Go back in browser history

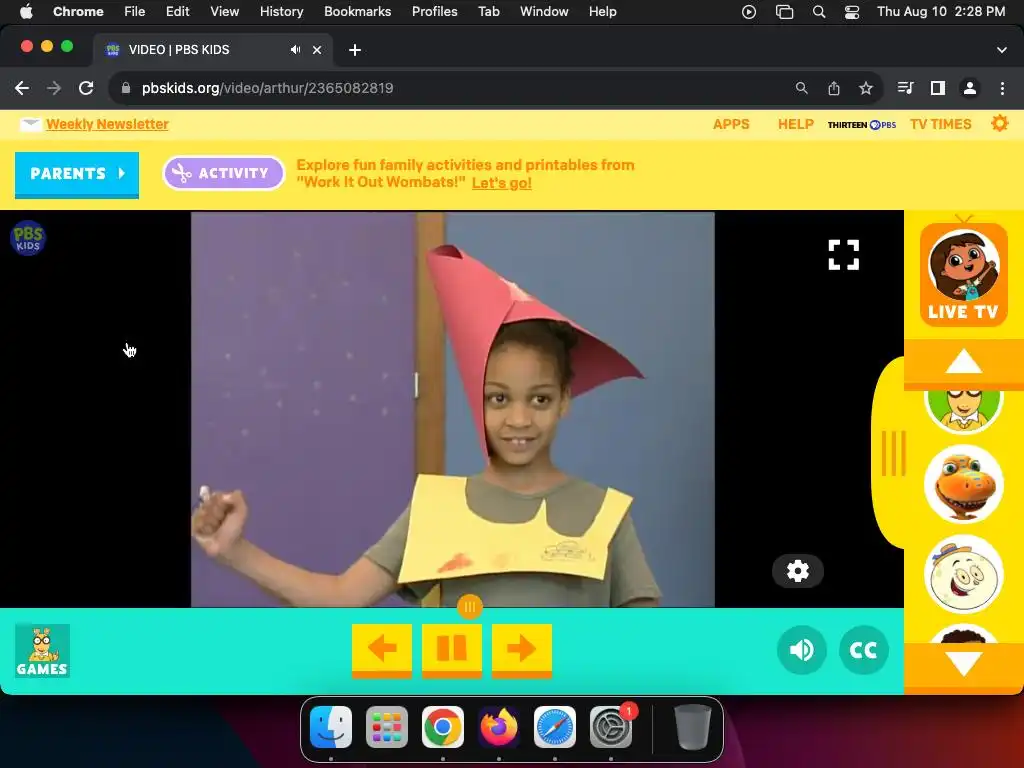[22, 88]
